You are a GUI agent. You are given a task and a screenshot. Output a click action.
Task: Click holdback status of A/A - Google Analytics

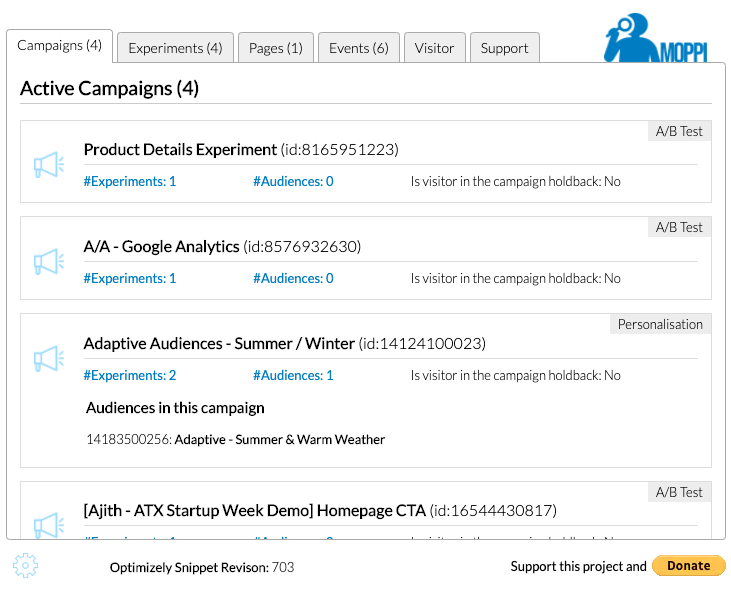(516, 278)
